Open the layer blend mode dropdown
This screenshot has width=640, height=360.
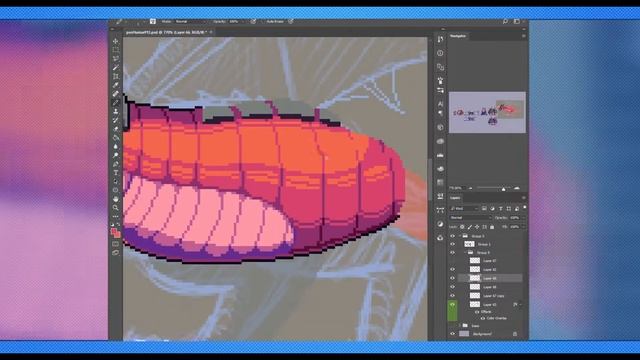(471, 218)
